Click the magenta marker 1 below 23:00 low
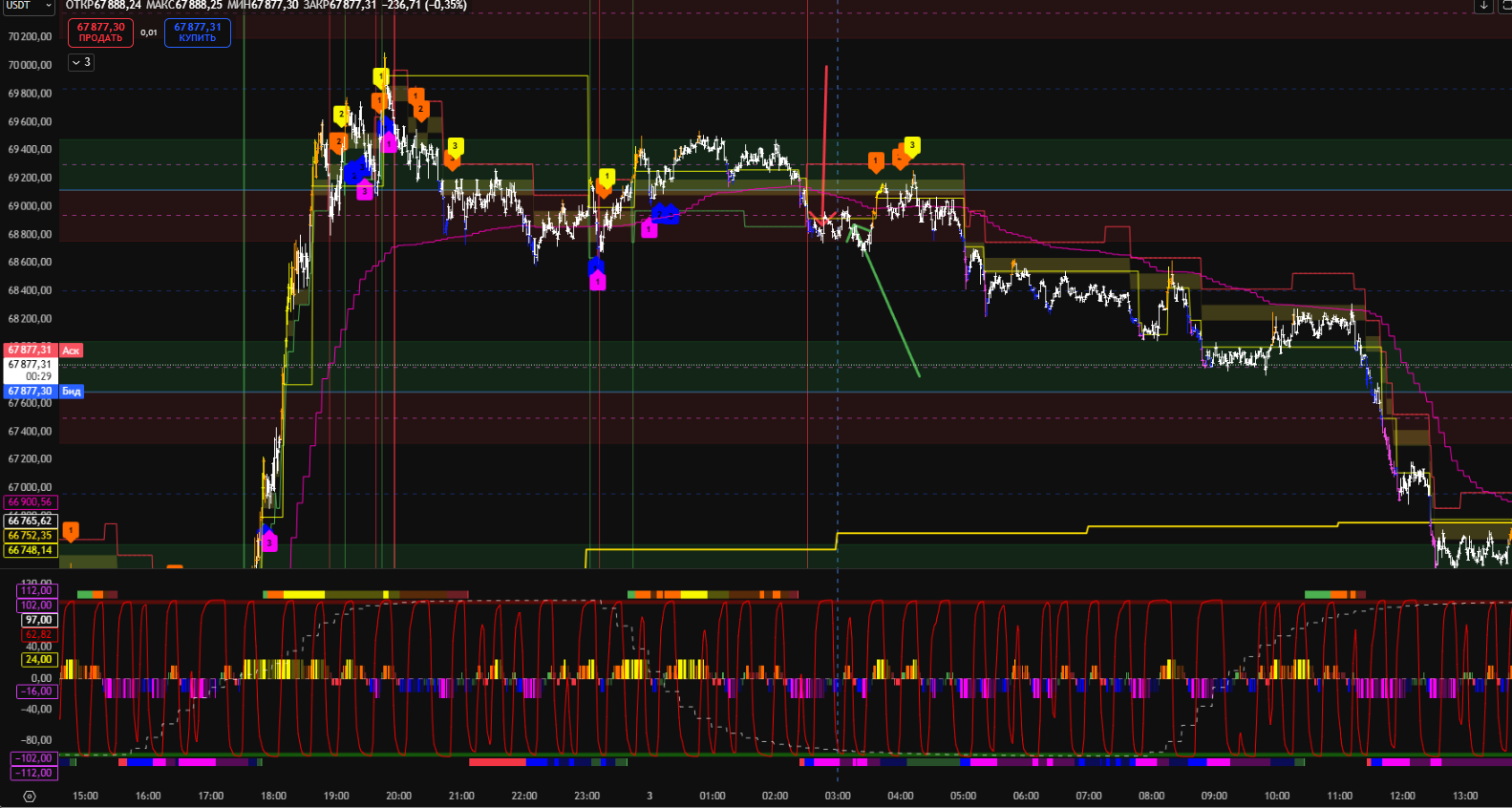Image resolution: width=1512 pixels, height=808 pixels. (597, 282)
